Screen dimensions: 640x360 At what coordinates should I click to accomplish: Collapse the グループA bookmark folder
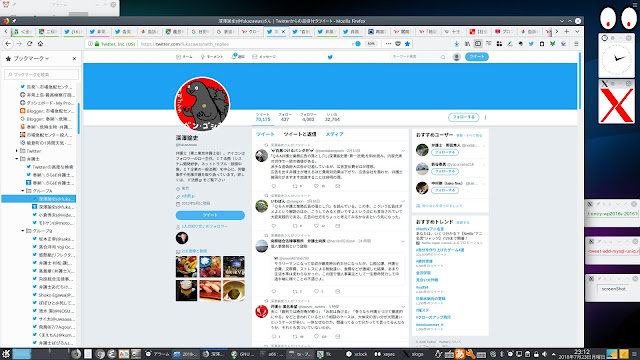tap(23, 191)
